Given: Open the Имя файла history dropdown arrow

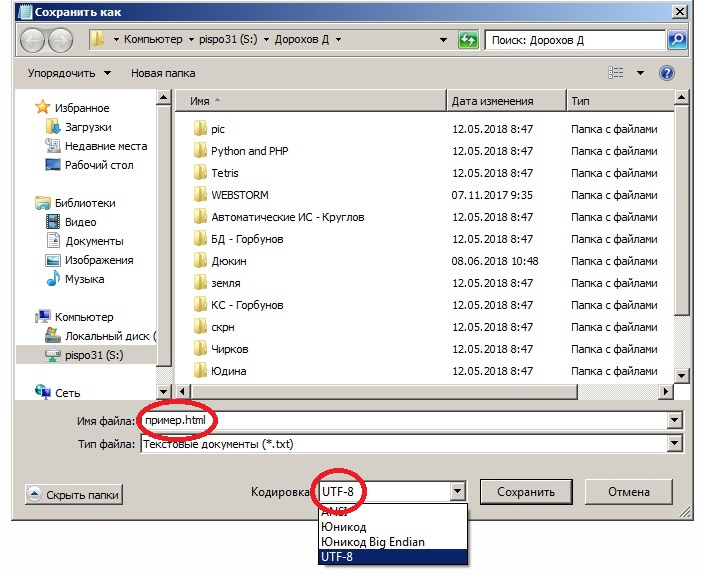Looking at the screenshot, I should tap(675, 421).
